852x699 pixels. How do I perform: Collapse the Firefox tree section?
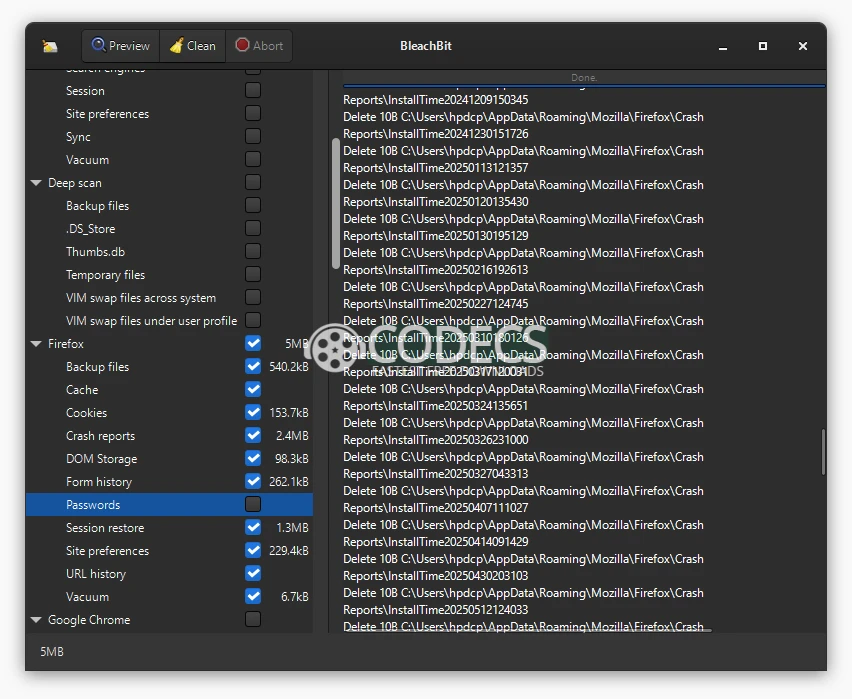click(x=37, y=344)
